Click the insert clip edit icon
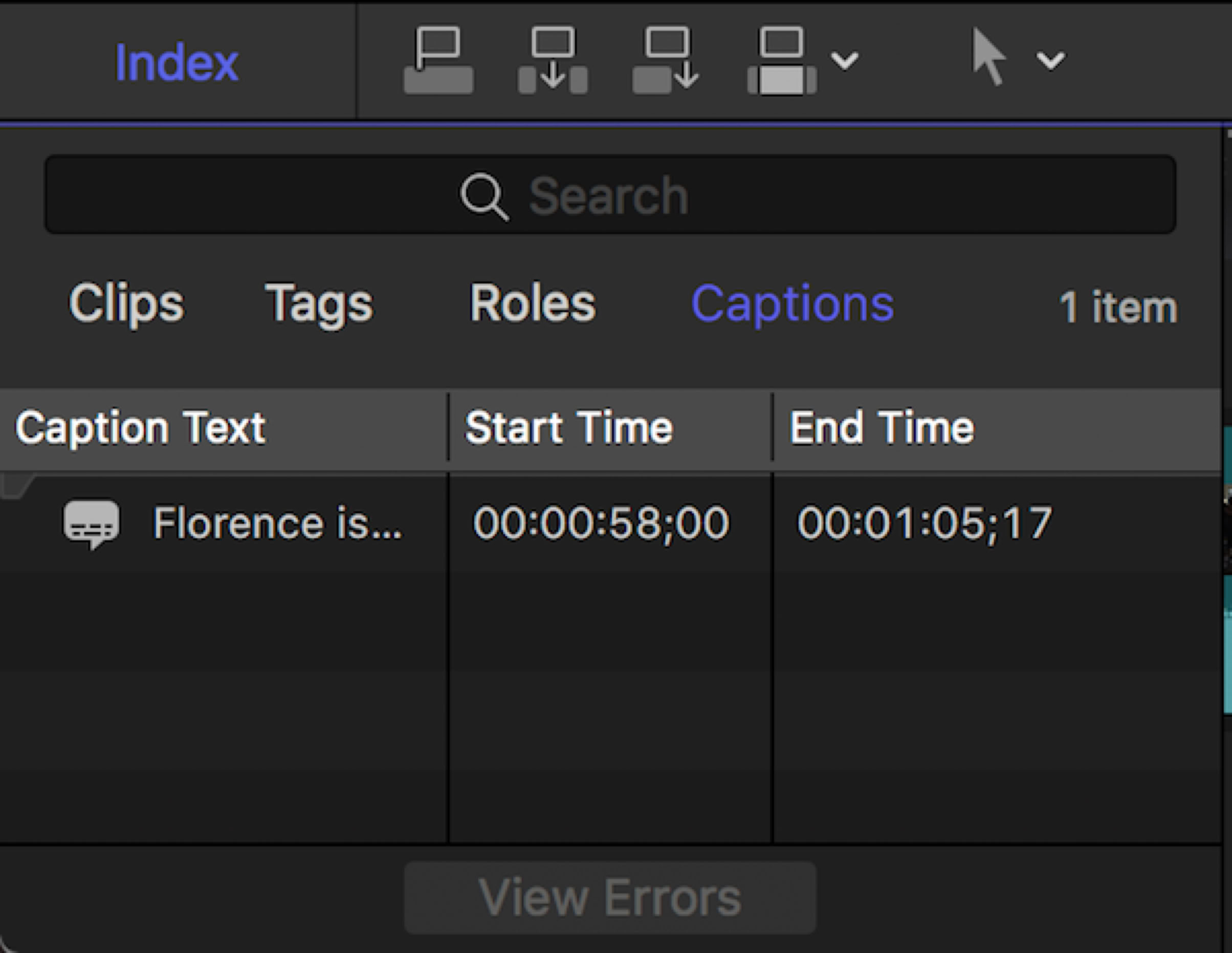This screenshot has height=953, width=1232. pos(553,60)
